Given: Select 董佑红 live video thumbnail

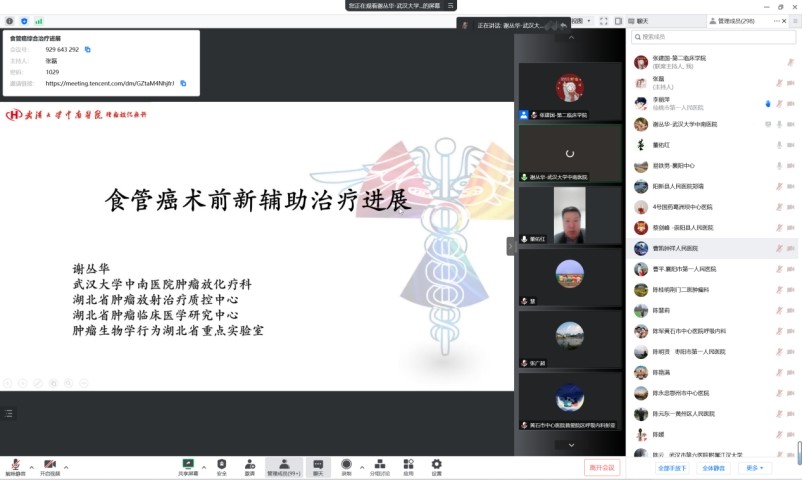Looking at the screenshot, I should coord(570,215).
